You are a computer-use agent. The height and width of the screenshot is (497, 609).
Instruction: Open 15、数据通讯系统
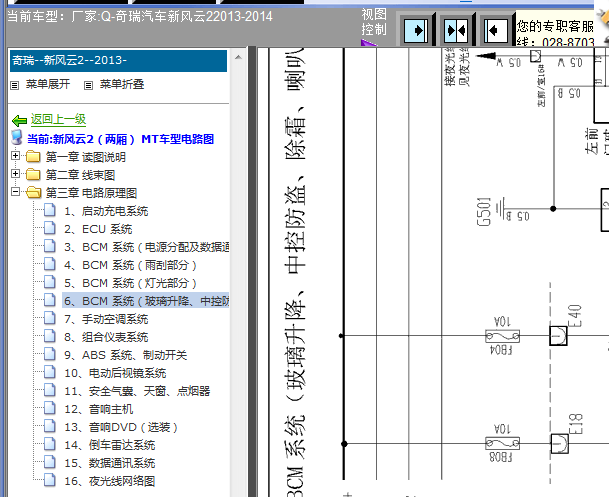110,463
